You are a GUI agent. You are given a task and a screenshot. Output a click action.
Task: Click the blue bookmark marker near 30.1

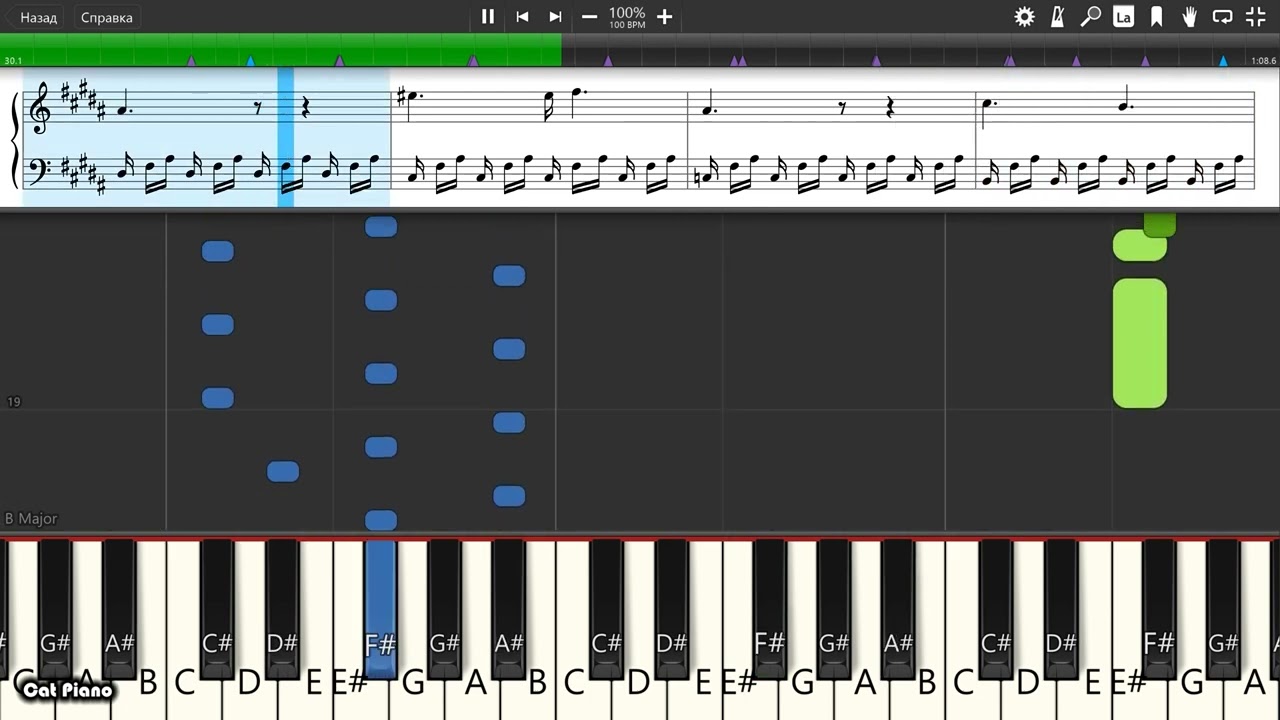pos(250,61)
